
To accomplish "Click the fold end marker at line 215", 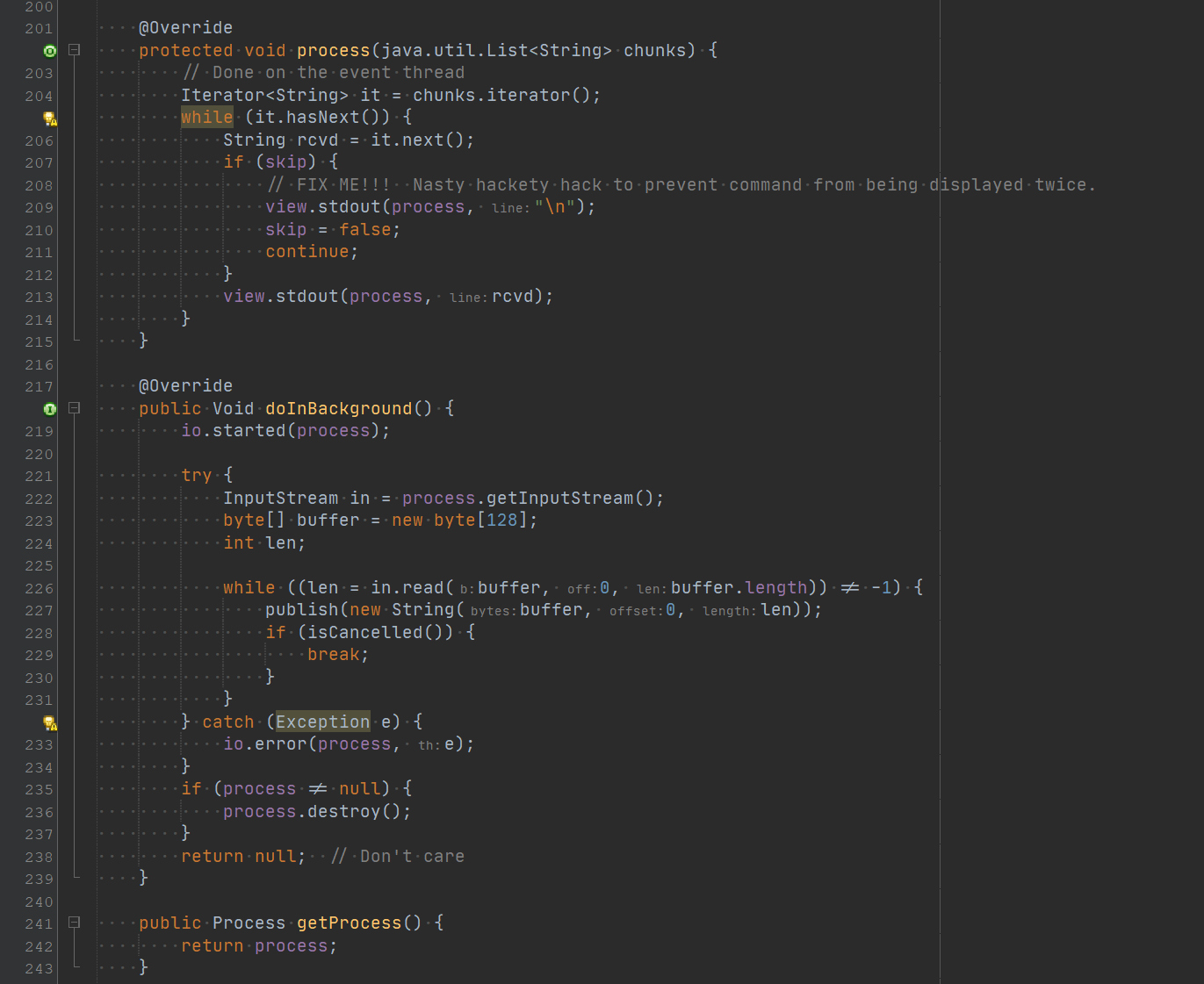I will (x=76, y=340).
